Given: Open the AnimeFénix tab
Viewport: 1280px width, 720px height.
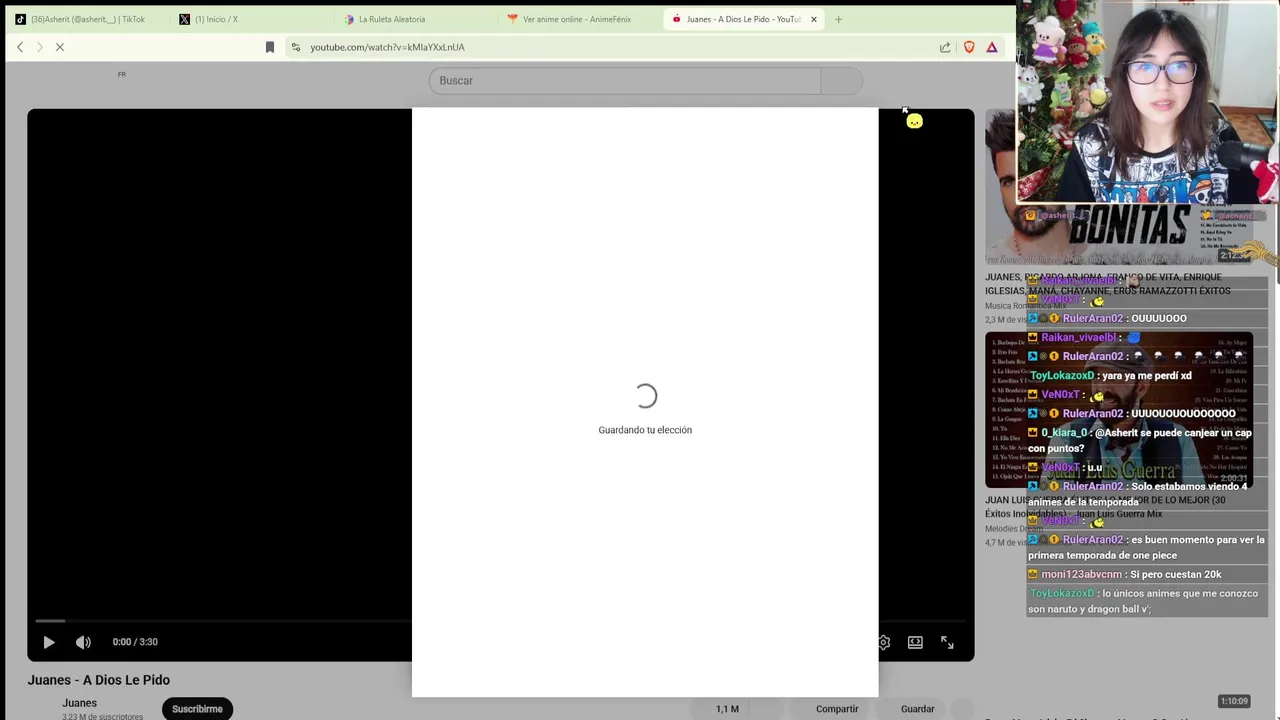Looking at the screenshot, I should (578, 19).
